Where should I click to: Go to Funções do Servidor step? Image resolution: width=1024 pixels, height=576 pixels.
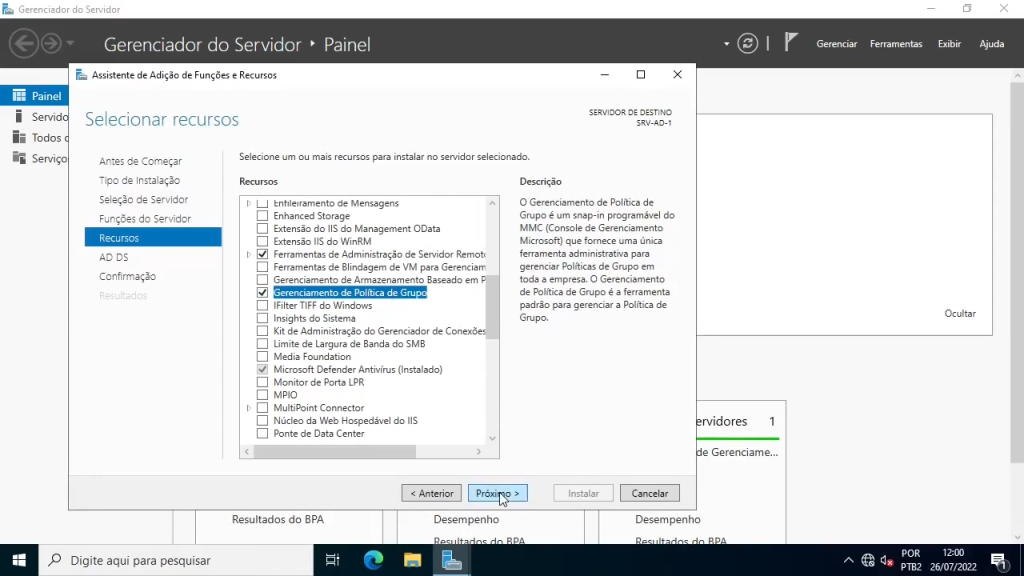pos(145,219)
